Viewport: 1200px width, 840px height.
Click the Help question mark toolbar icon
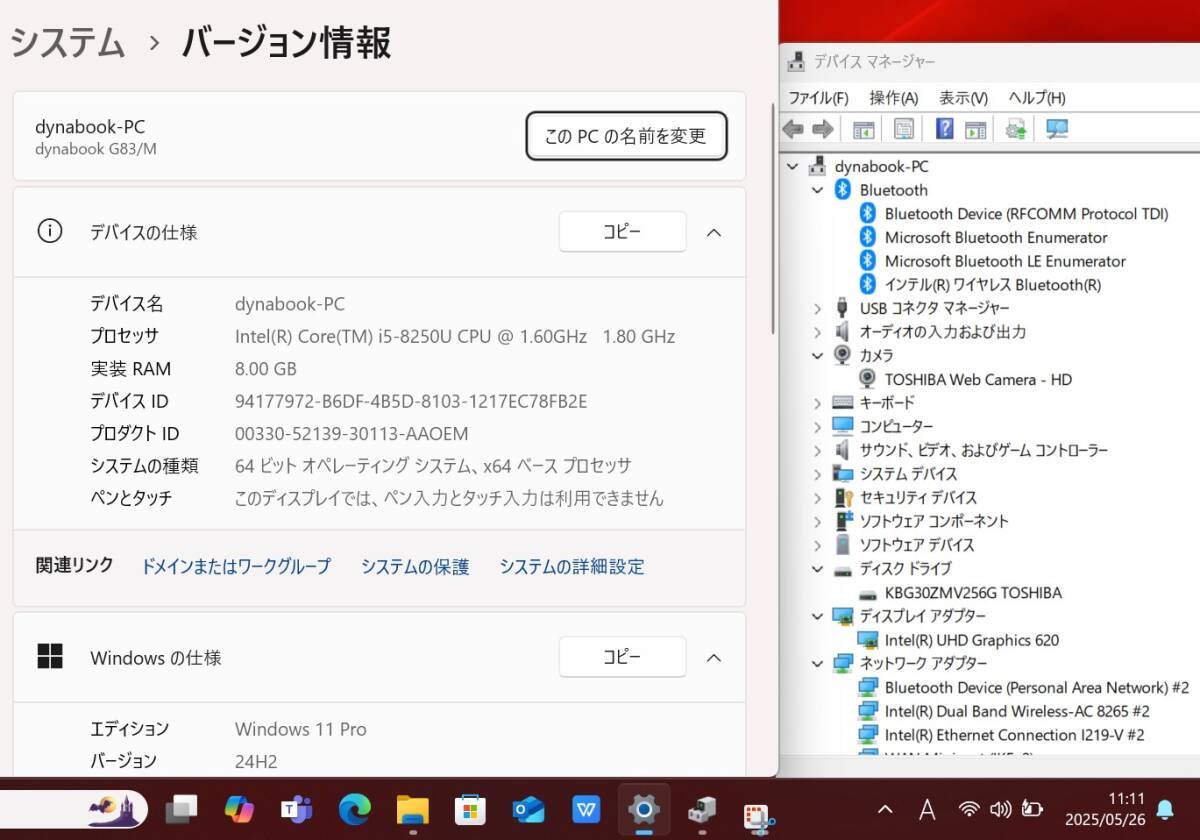tap(944, 129)
